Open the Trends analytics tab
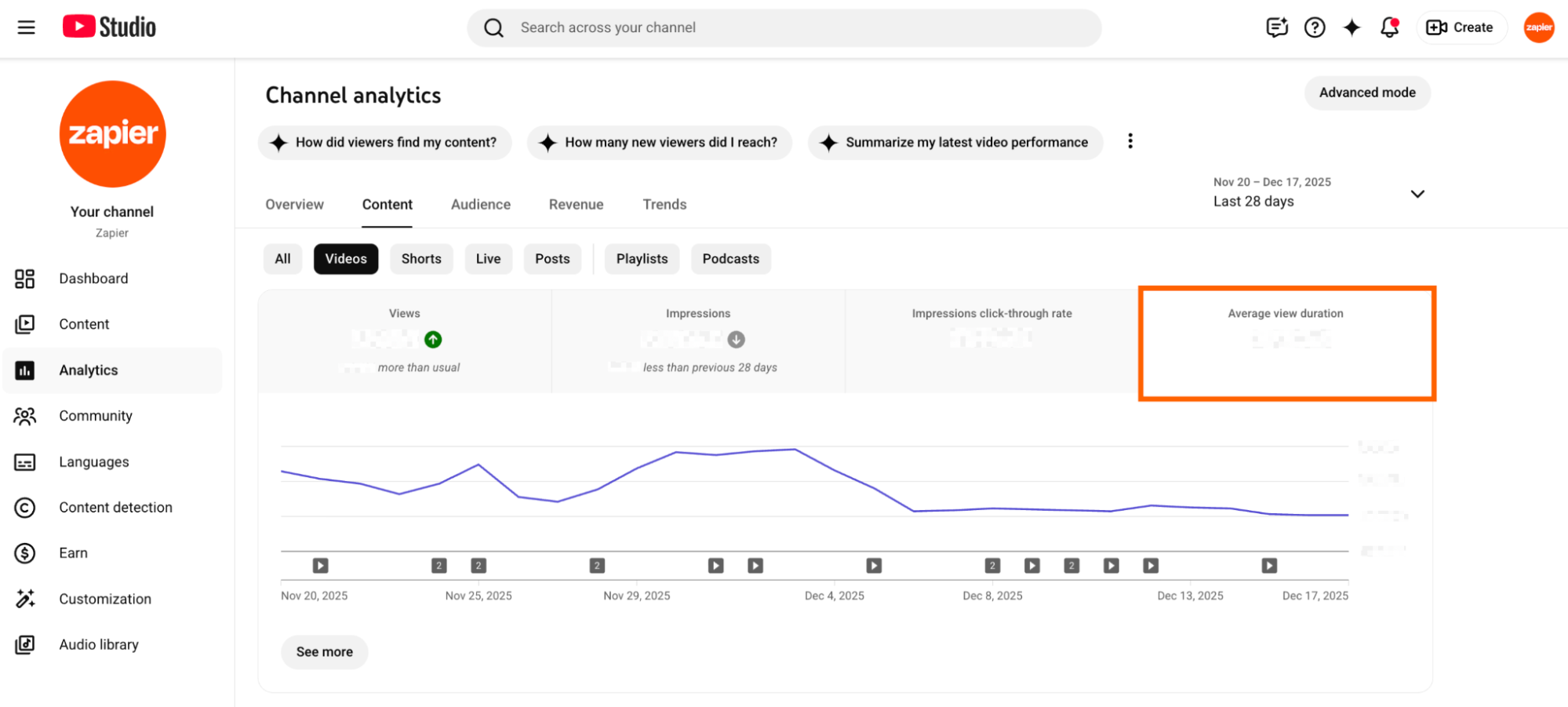The width and height of the screenshot is (1568, 707). 664,204
